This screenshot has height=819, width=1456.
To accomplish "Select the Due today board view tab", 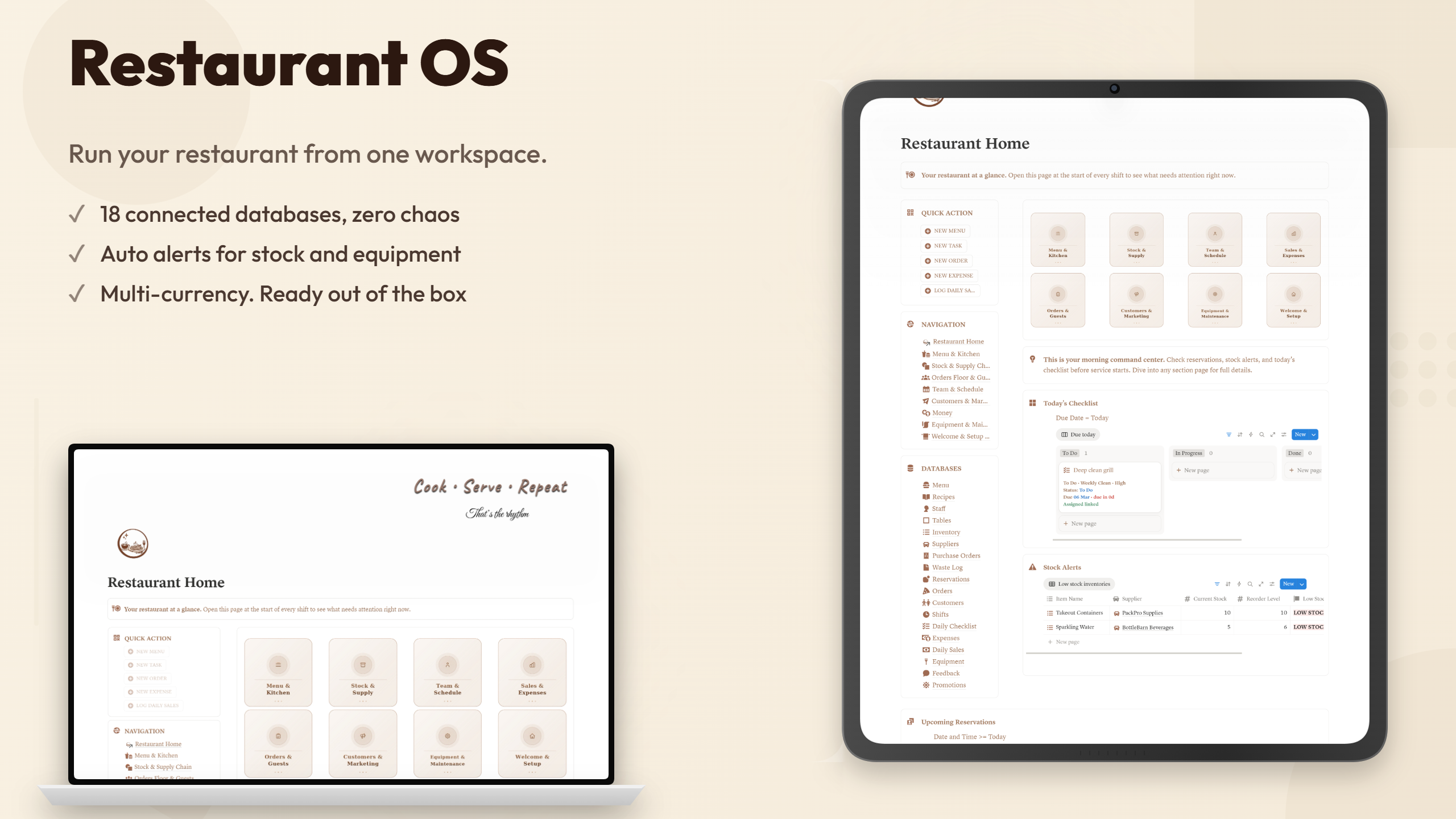I will click(1078, 435).
